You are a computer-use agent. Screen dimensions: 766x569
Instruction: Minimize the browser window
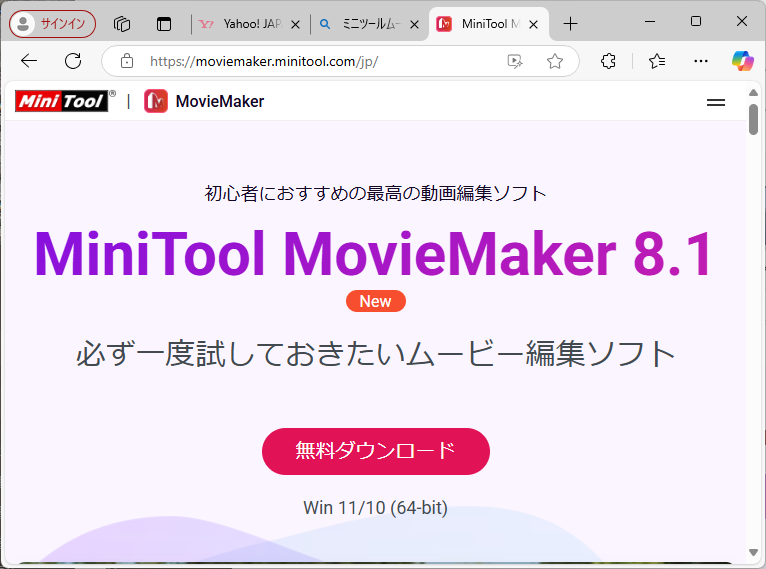coord(650,21)
